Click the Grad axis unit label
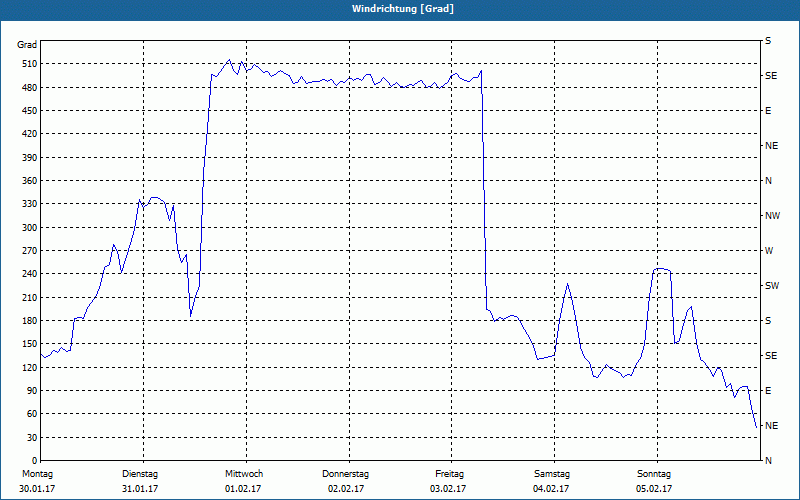 (27, 45)
